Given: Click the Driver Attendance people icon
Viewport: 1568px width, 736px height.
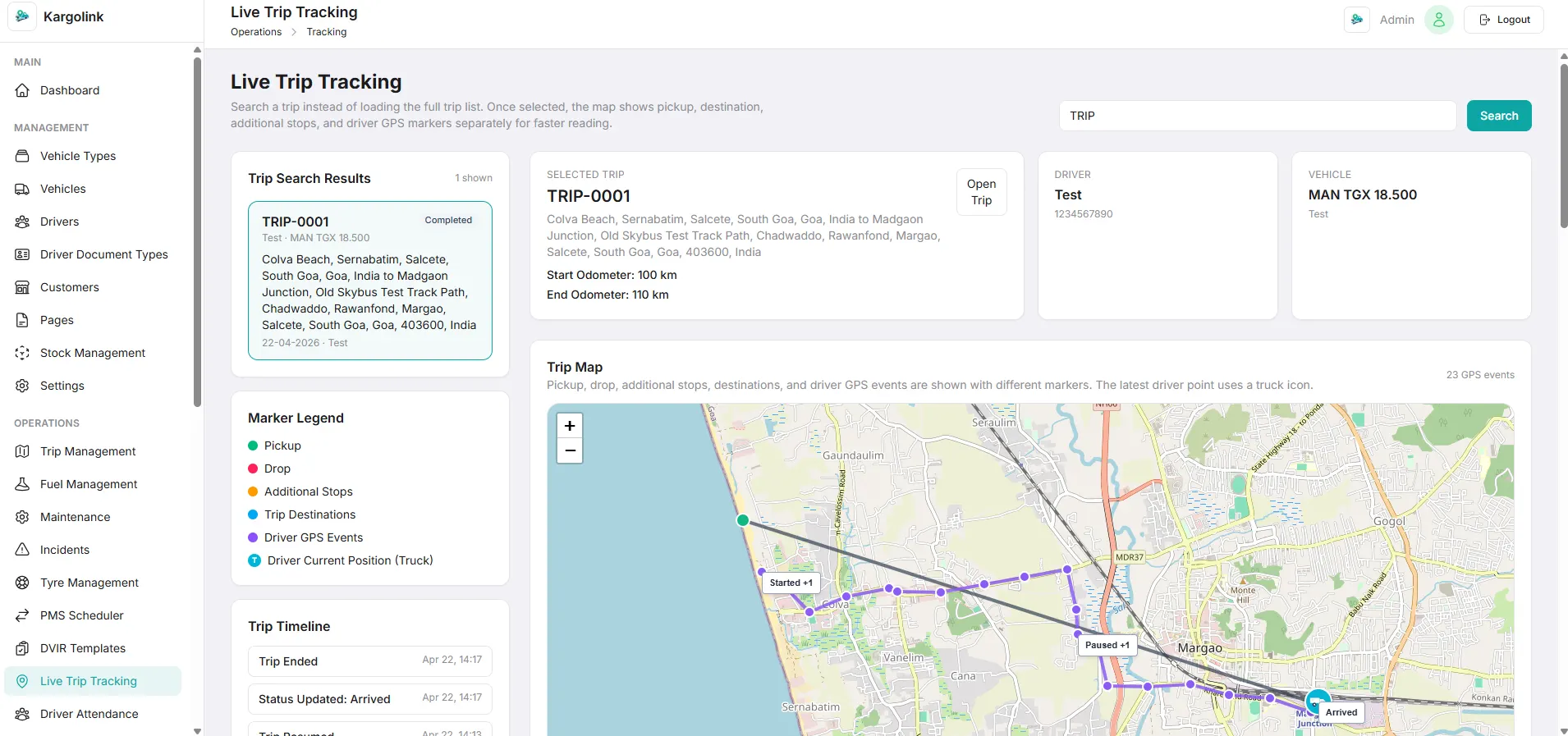Looking at the screenshot, I should click(x=22, y=714).
